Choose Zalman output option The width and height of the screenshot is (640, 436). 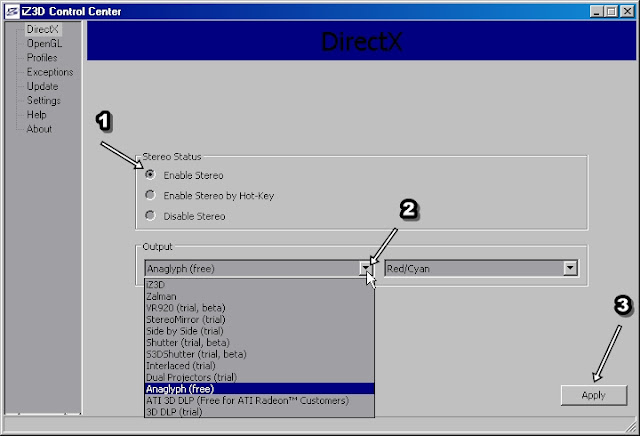point(259,296)
